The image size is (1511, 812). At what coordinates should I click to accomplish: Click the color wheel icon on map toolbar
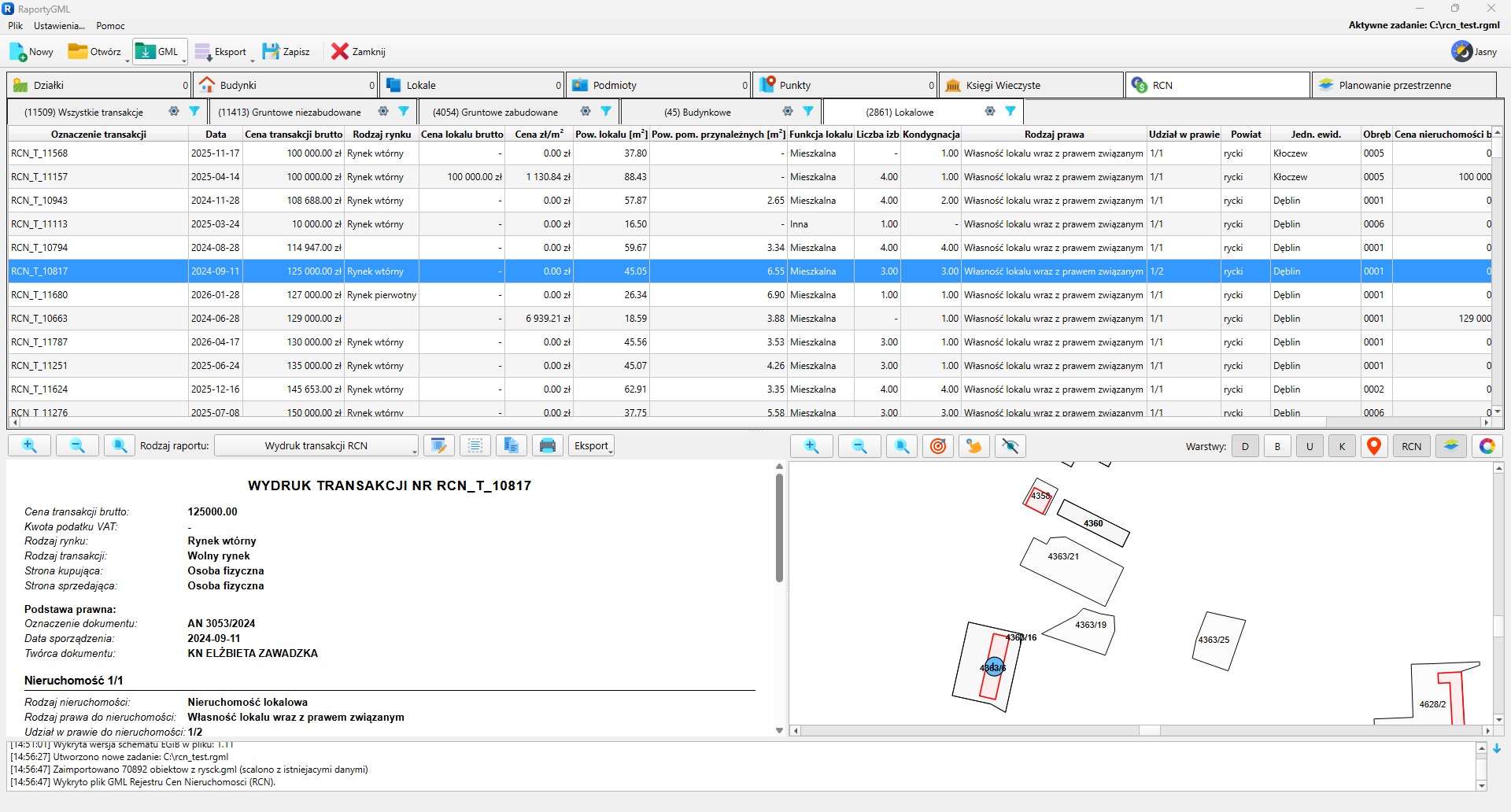coord(1487,447)
